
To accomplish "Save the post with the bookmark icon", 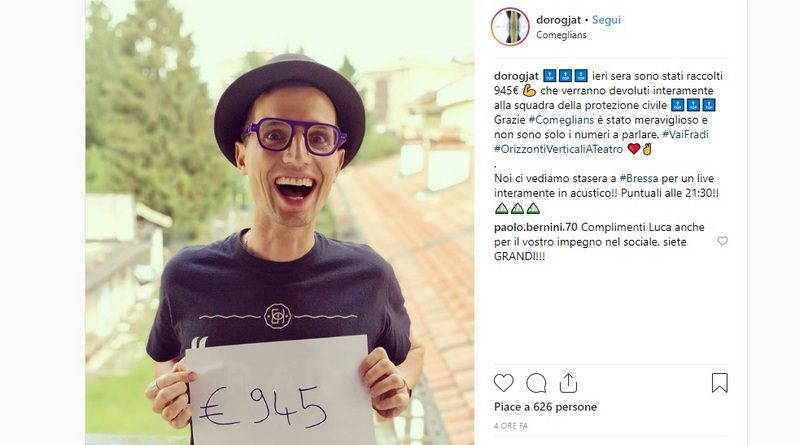I will (719, 383).
